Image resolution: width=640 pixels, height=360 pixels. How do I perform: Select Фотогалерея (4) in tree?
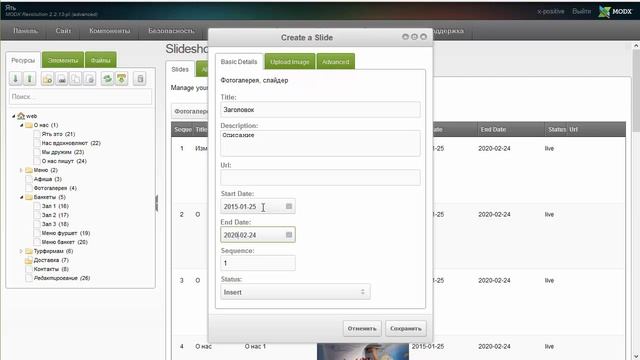pos(55,188)
